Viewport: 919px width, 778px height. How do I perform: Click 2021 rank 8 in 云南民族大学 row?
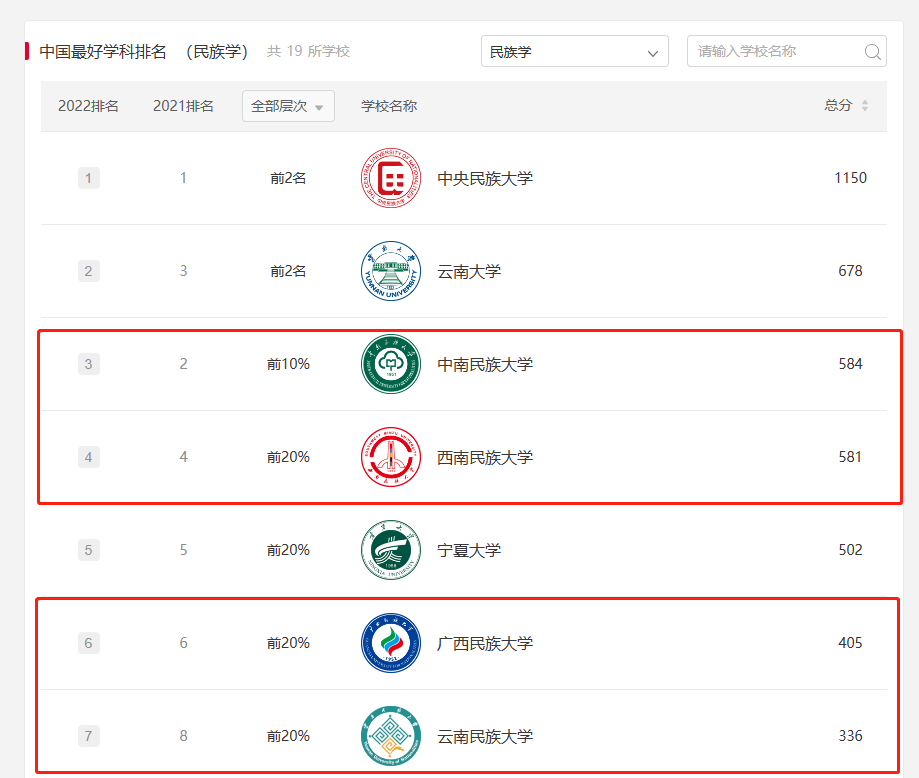[x=183, y=736]
